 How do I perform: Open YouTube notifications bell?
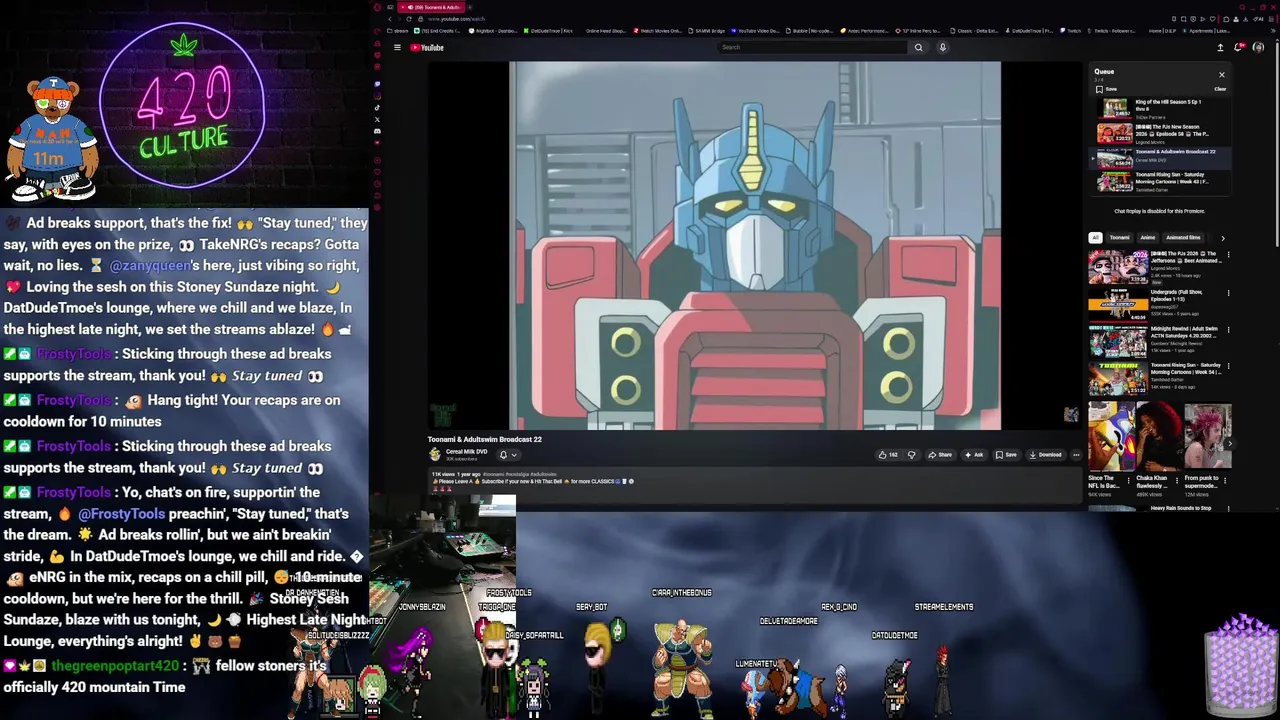click(x=1240, y=47)
